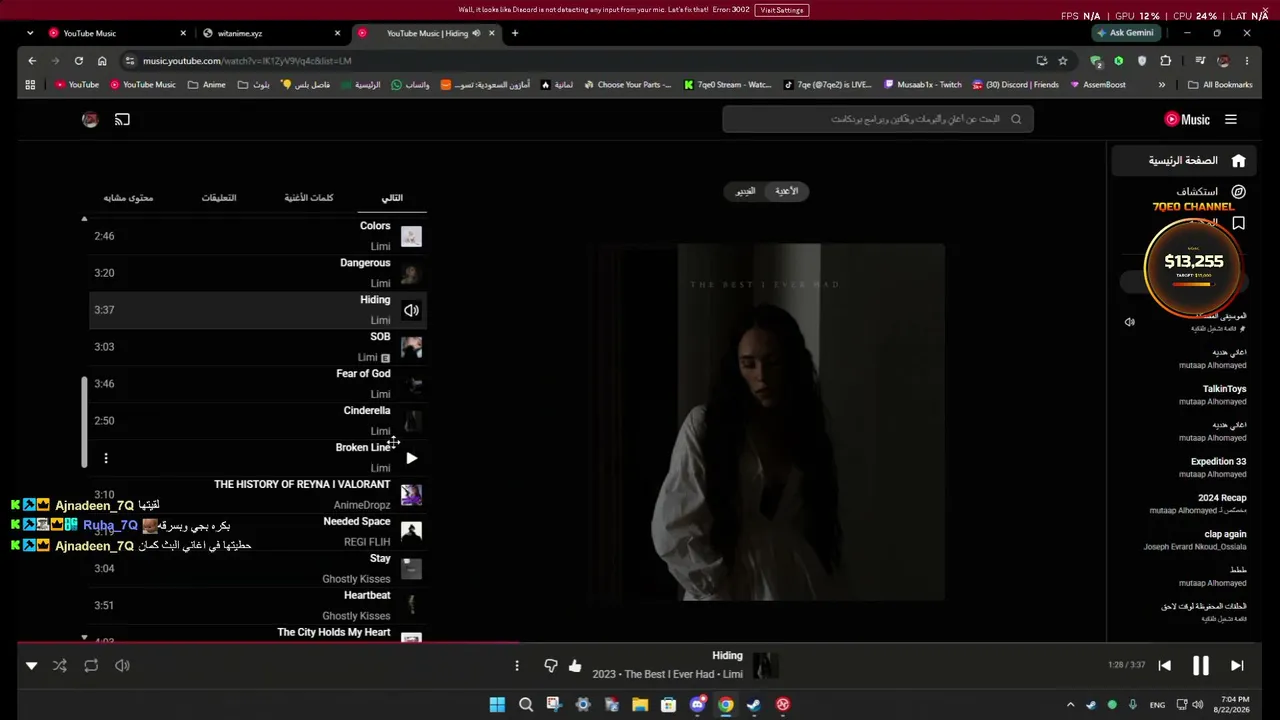Open the tab search dropdown arrow

pos(30,33)
